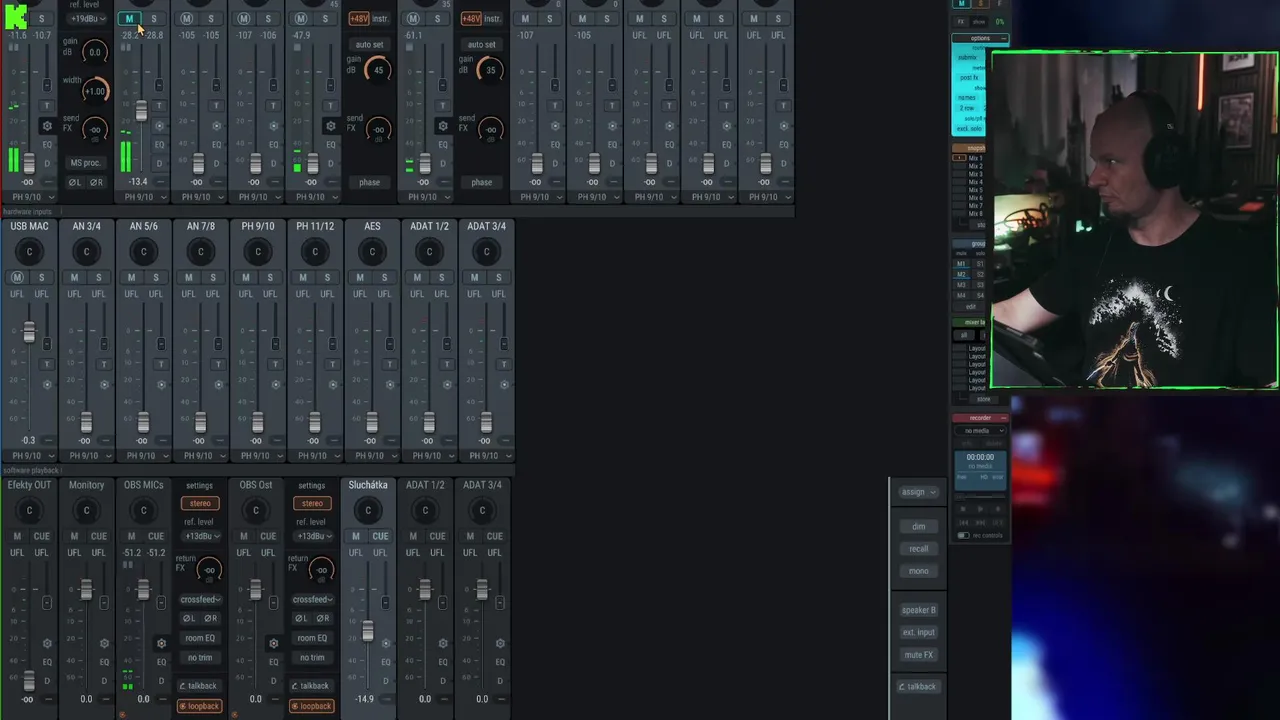
Task: Click room EQ in OBS Ost settings
Action: point(312,638)
